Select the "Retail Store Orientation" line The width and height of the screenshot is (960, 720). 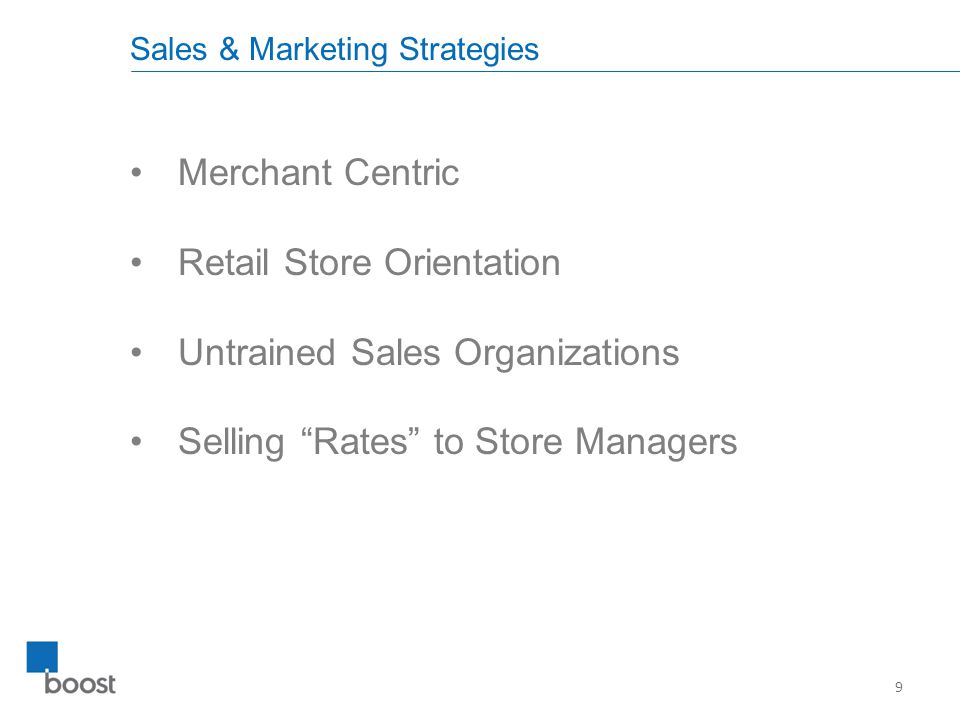pyautogui.click(x=369, y=263)
